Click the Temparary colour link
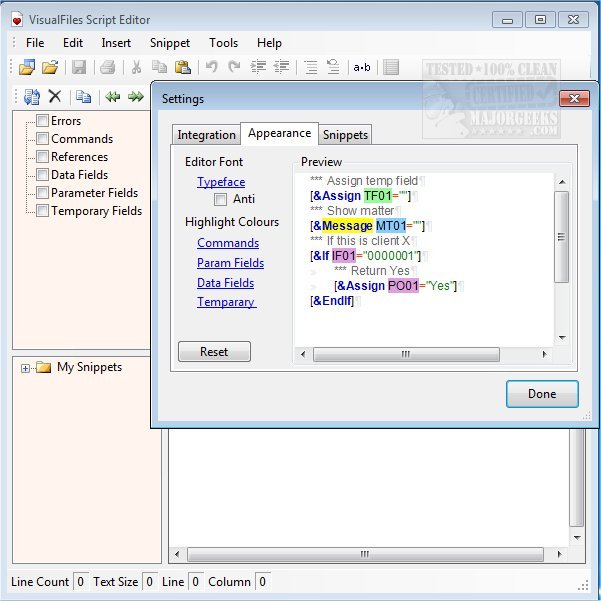 coord(226,302)
